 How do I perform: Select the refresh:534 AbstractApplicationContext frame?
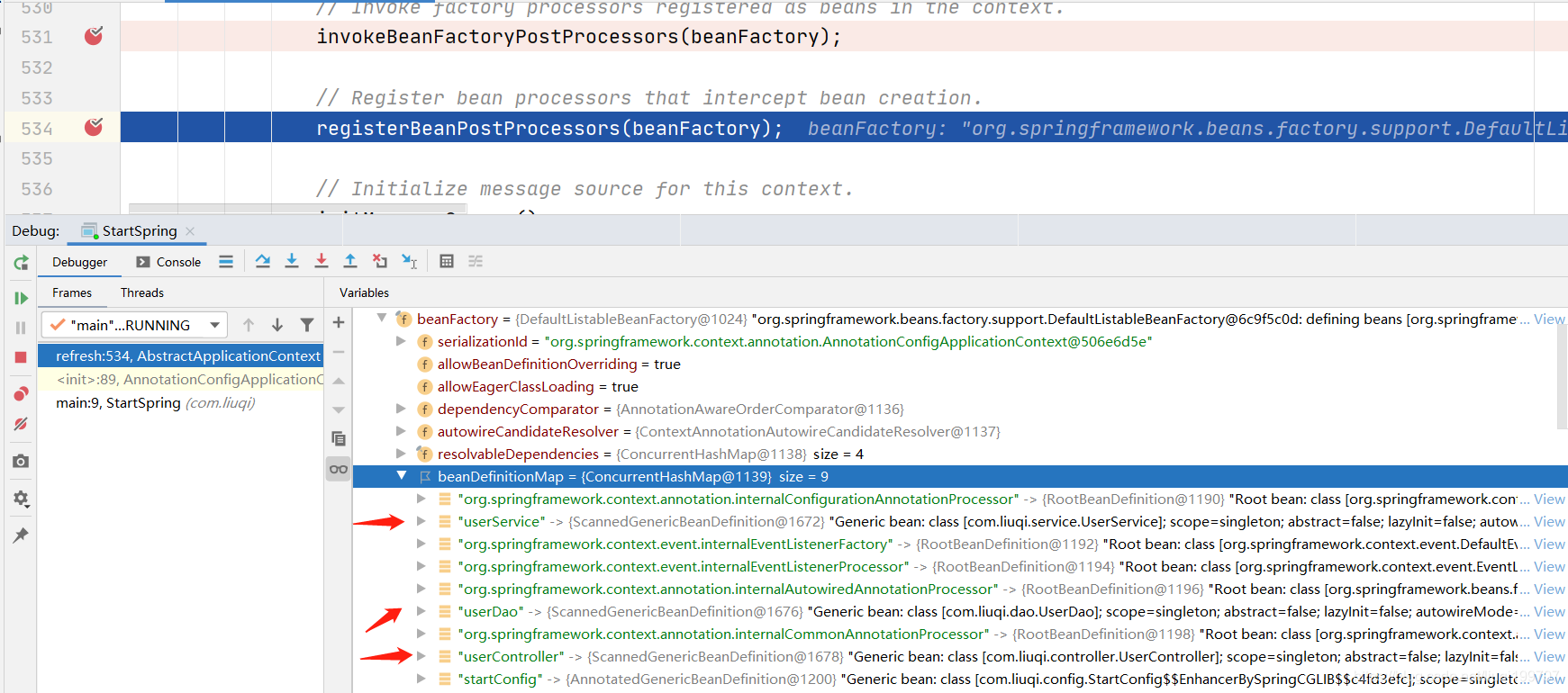click(180, 355)
